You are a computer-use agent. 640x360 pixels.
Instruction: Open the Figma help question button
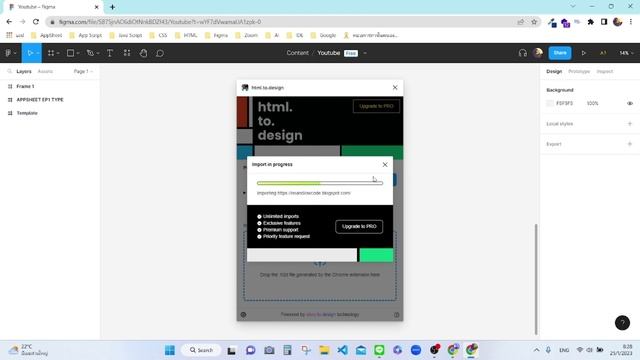point(622,323)
